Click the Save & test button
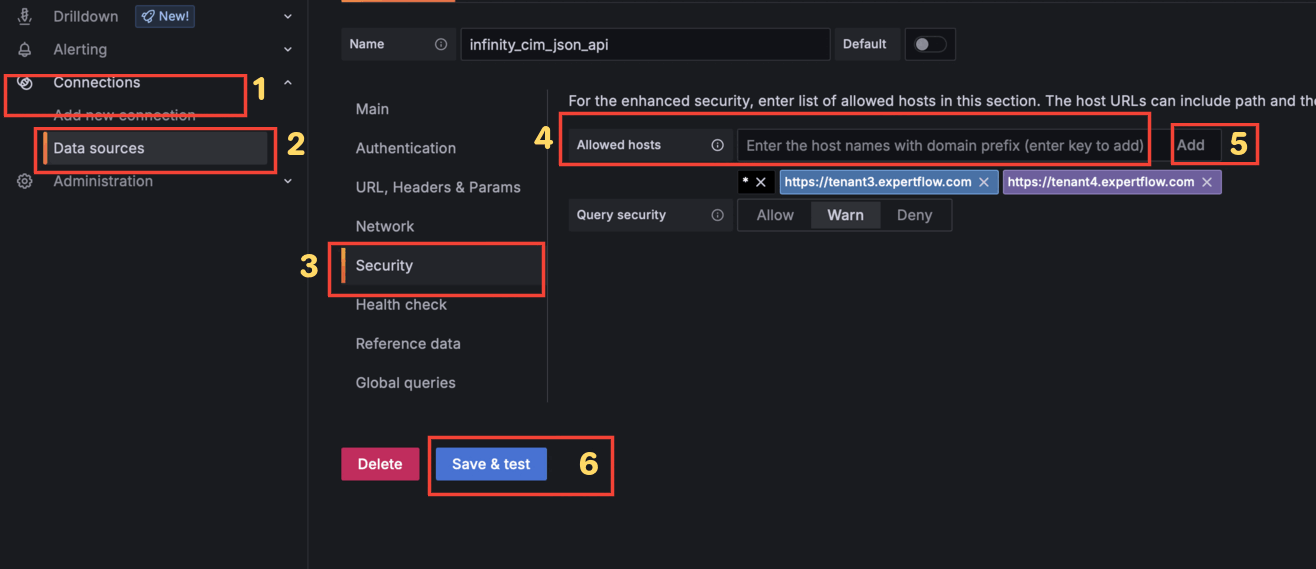 pos(491,464)
